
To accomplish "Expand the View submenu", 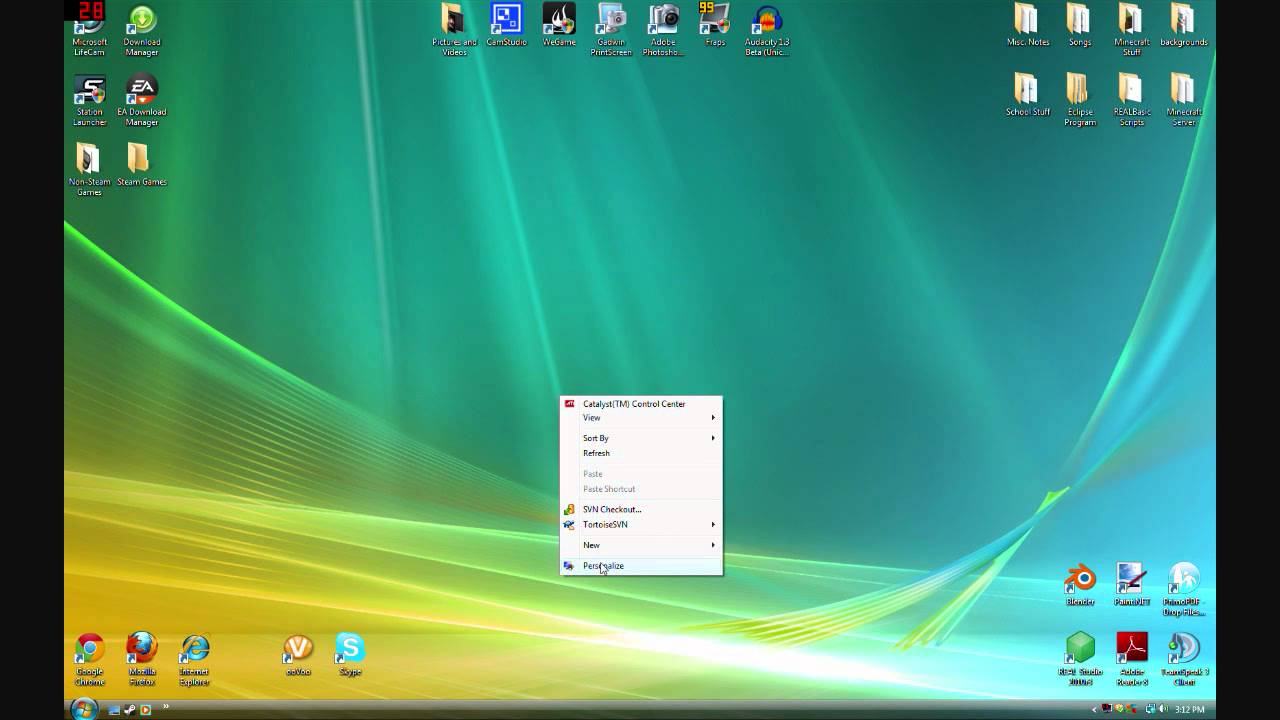I will (x=641, y=418).
